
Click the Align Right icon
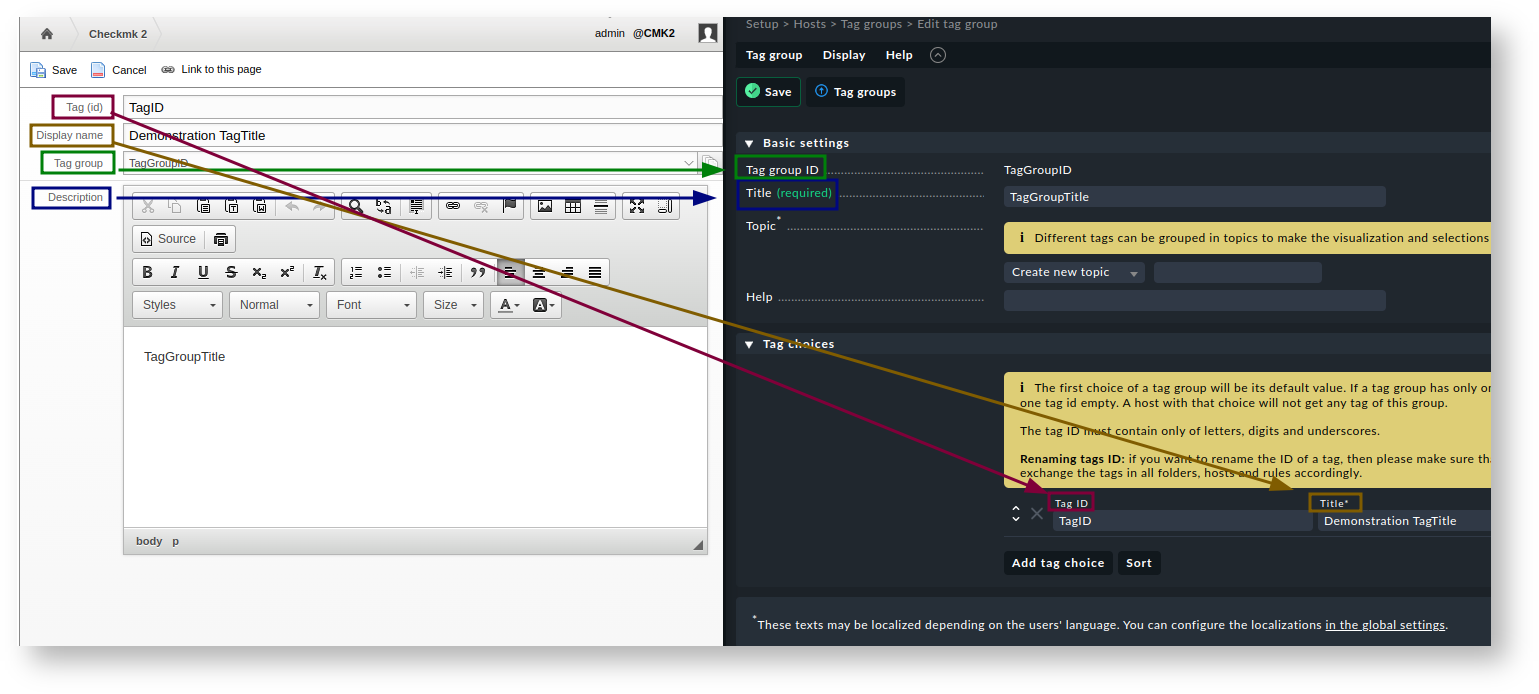[x=567, y=272]
